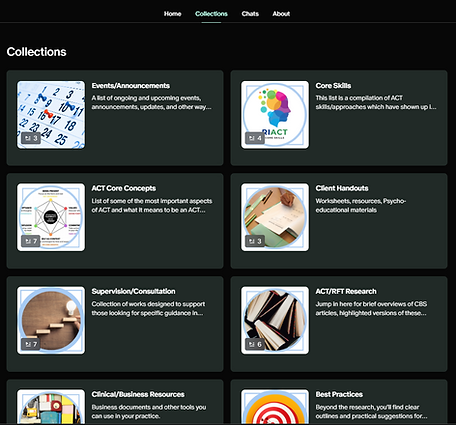Click item count badge on ACT Core Concepts
Image resolution: width=456 pixels, height=425 pixels.
(x=31, y=241)
